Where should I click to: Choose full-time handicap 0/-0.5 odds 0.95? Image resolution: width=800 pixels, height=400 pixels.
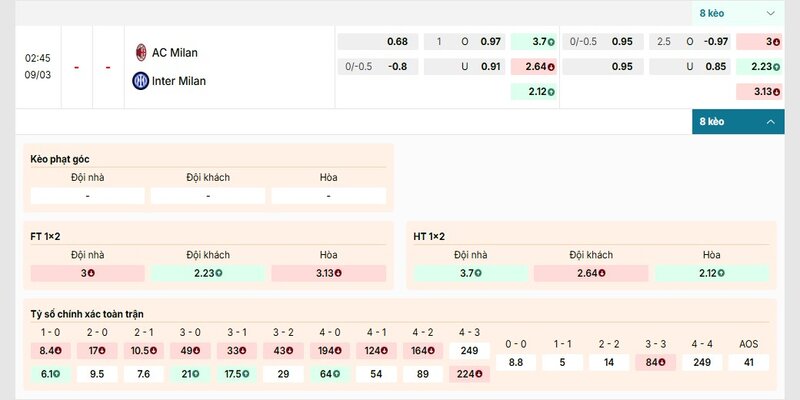(x=603, y=42)
